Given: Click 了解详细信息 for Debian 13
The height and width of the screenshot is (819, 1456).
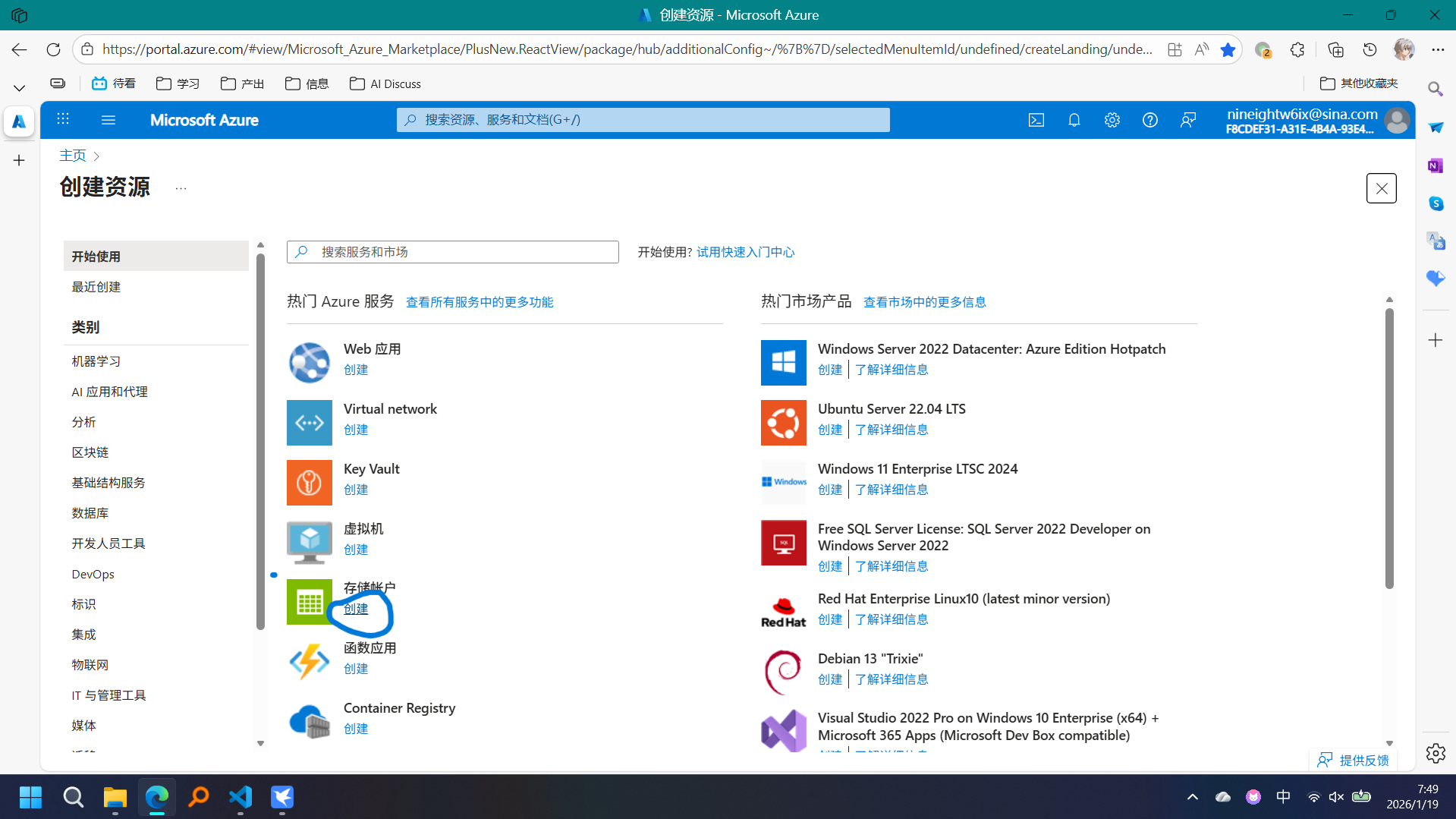Looking at the screenshot, I should click(x=892, y=679).
